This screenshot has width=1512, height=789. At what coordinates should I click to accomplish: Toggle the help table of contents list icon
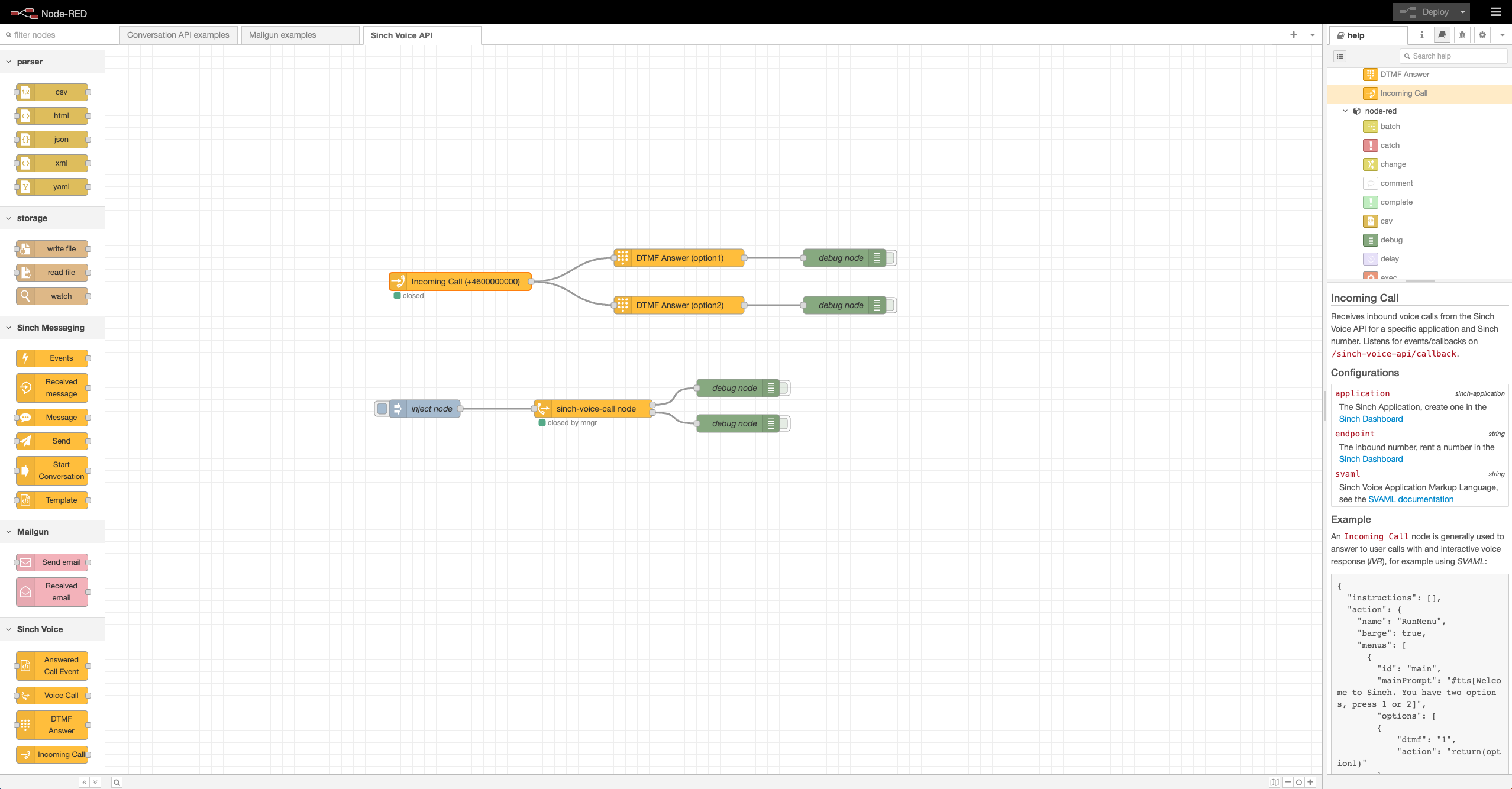[x=1340, y=56]
